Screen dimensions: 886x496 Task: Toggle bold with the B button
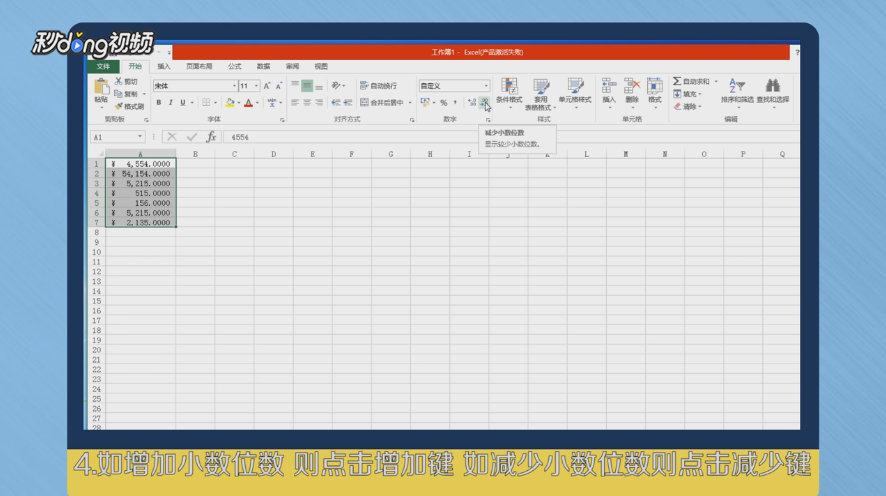point(159,103)
